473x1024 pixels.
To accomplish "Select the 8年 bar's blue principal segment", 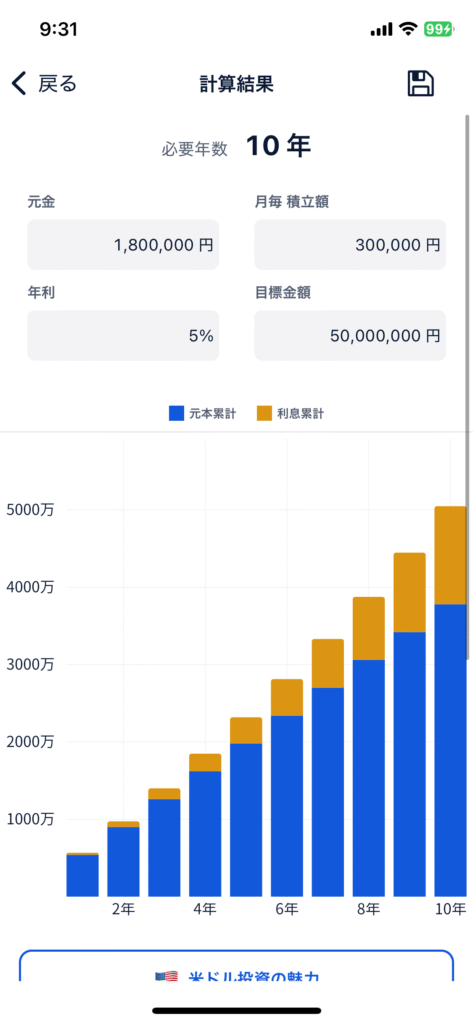I will (368, 778).
